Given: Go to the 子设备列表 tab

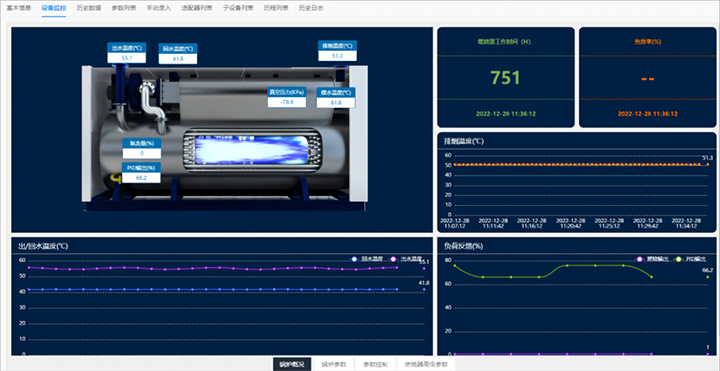Looking at the screenshot, I should click(238, 8).
